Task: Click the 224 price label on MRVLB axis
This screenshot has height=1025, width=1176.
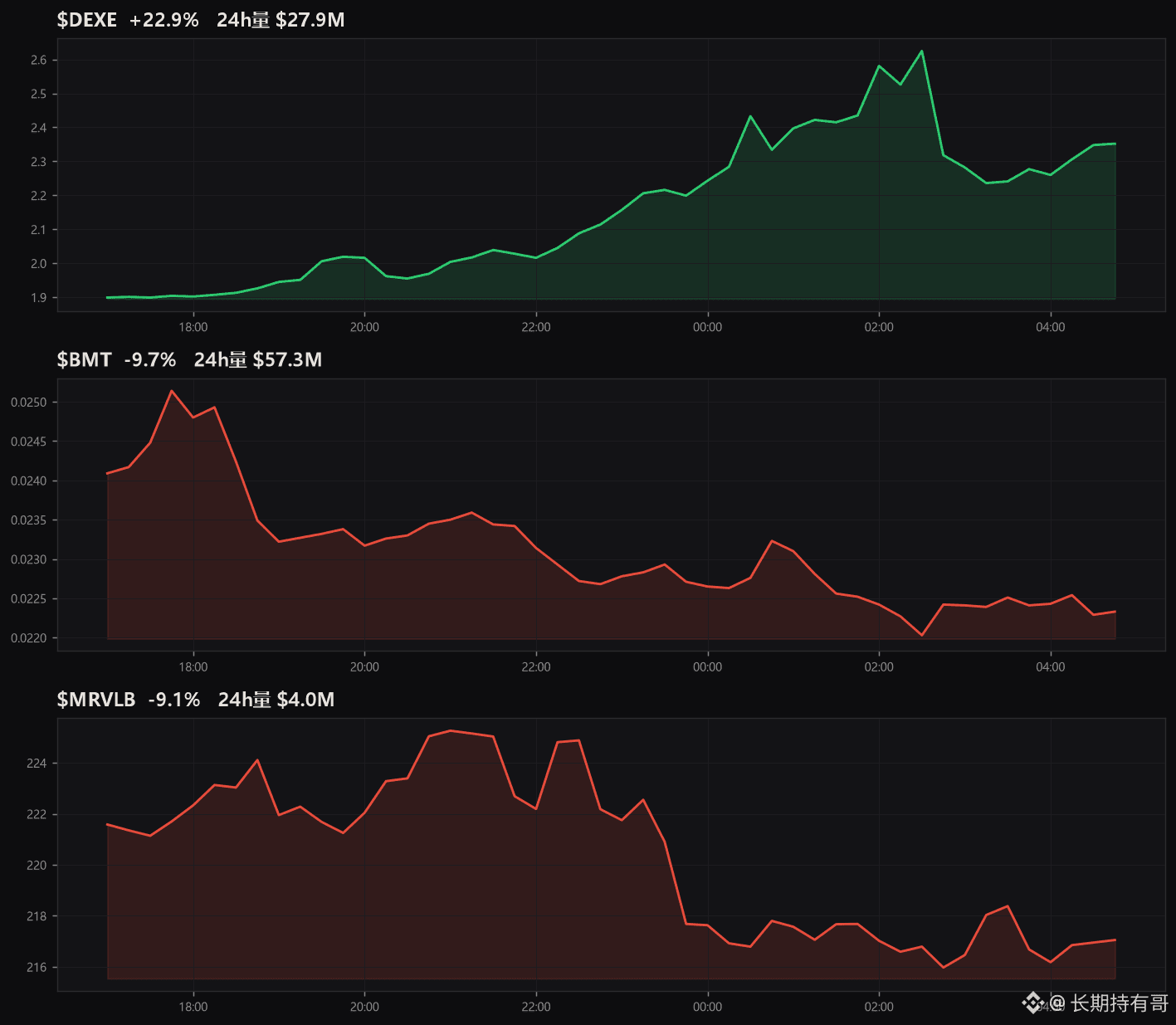Action: (37, 764)
